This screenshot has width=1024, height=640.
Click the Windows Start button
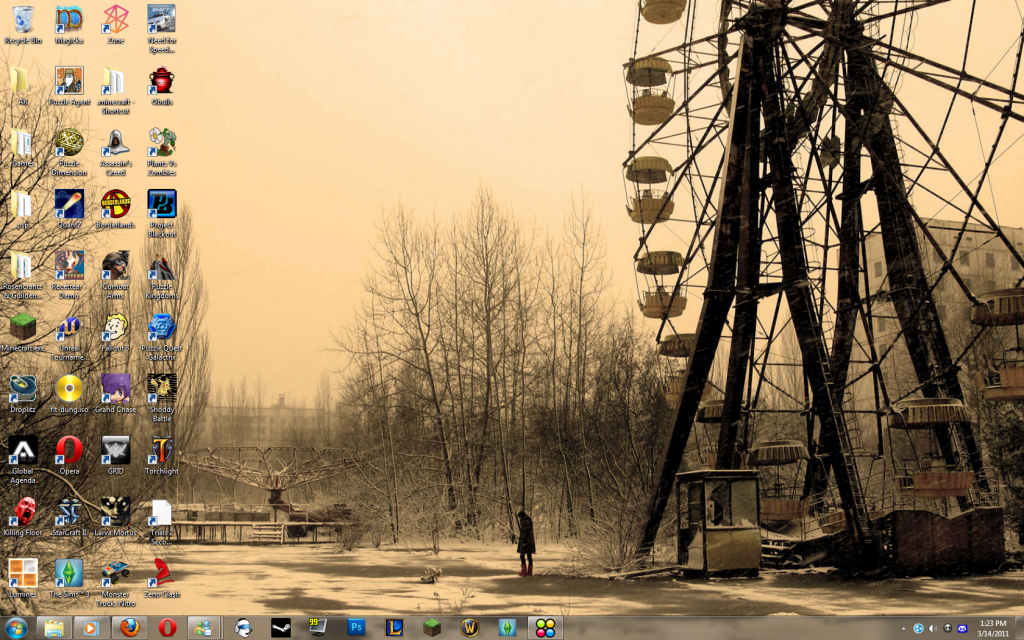17,627
